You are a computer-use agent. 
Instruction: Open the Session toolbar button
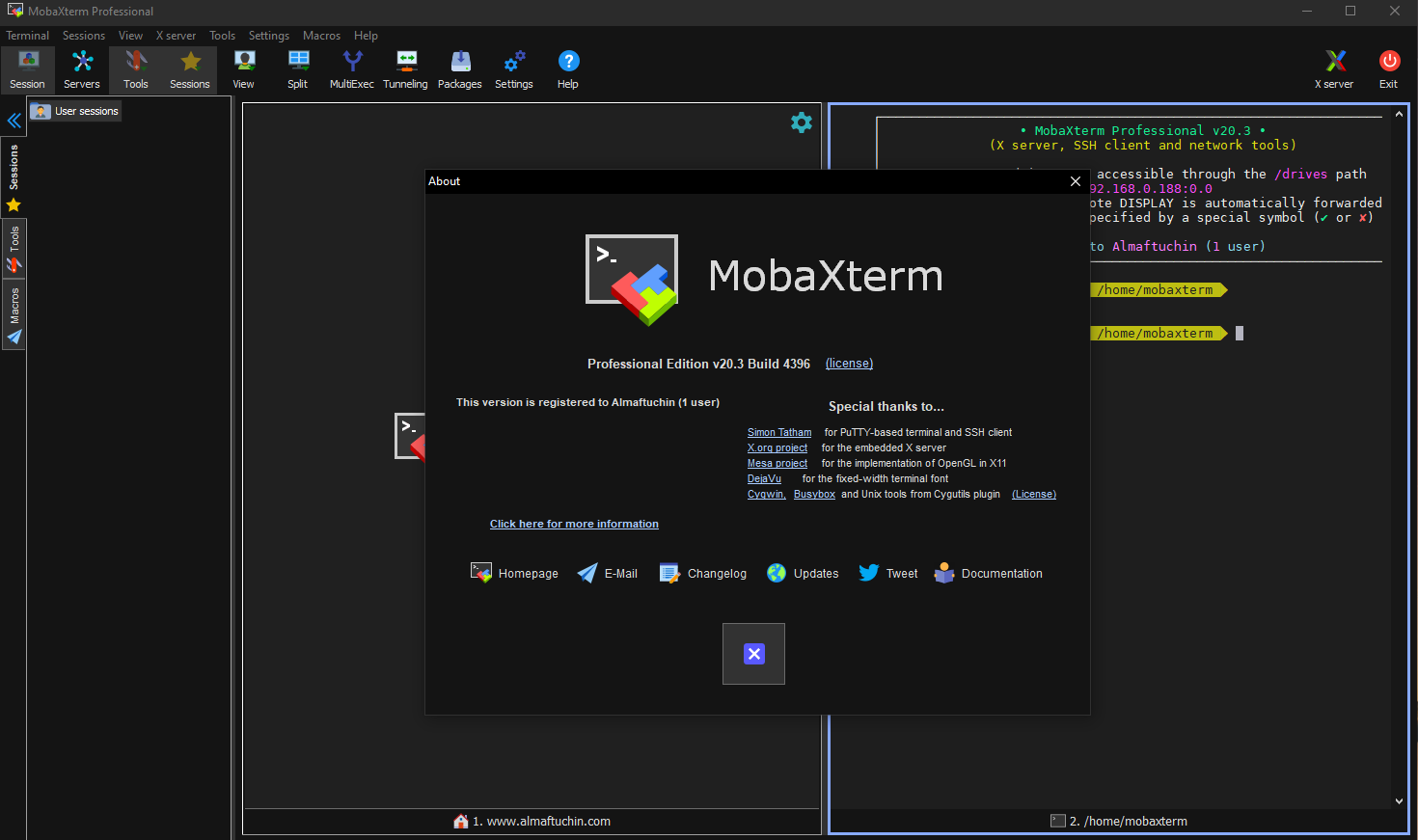pyautogui.click(x=28, y=70)
